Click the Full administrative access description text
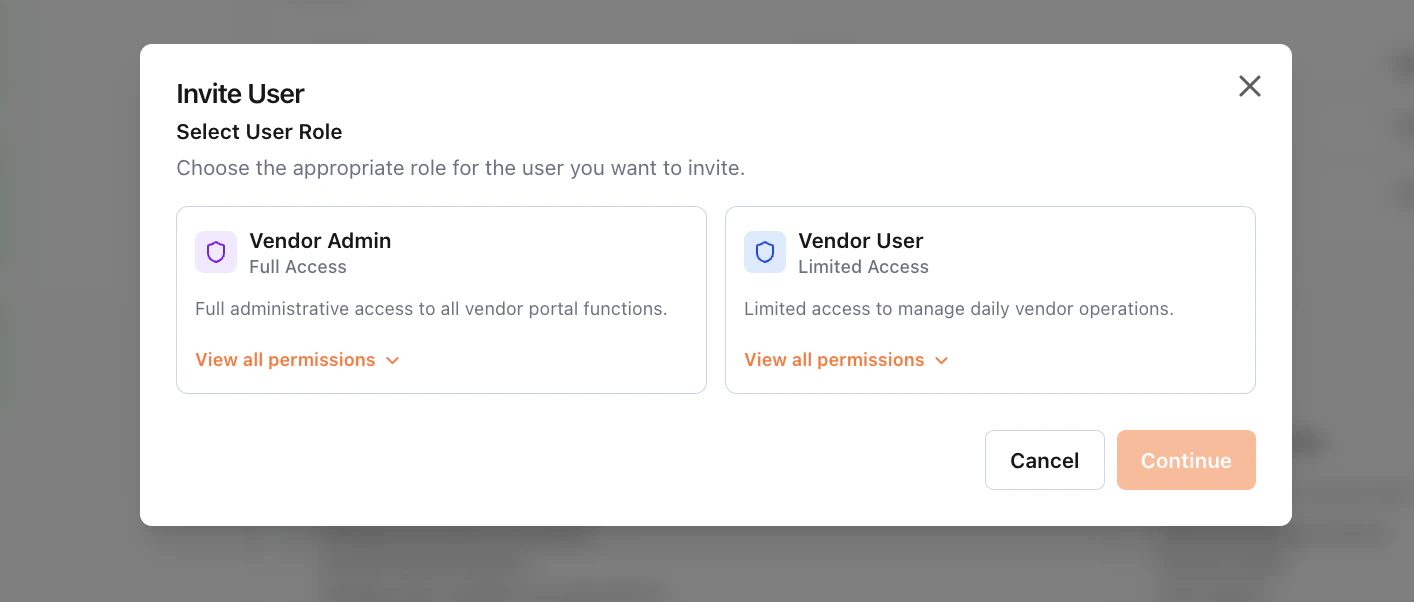The image size is (1414, 602). coord(431,309)
